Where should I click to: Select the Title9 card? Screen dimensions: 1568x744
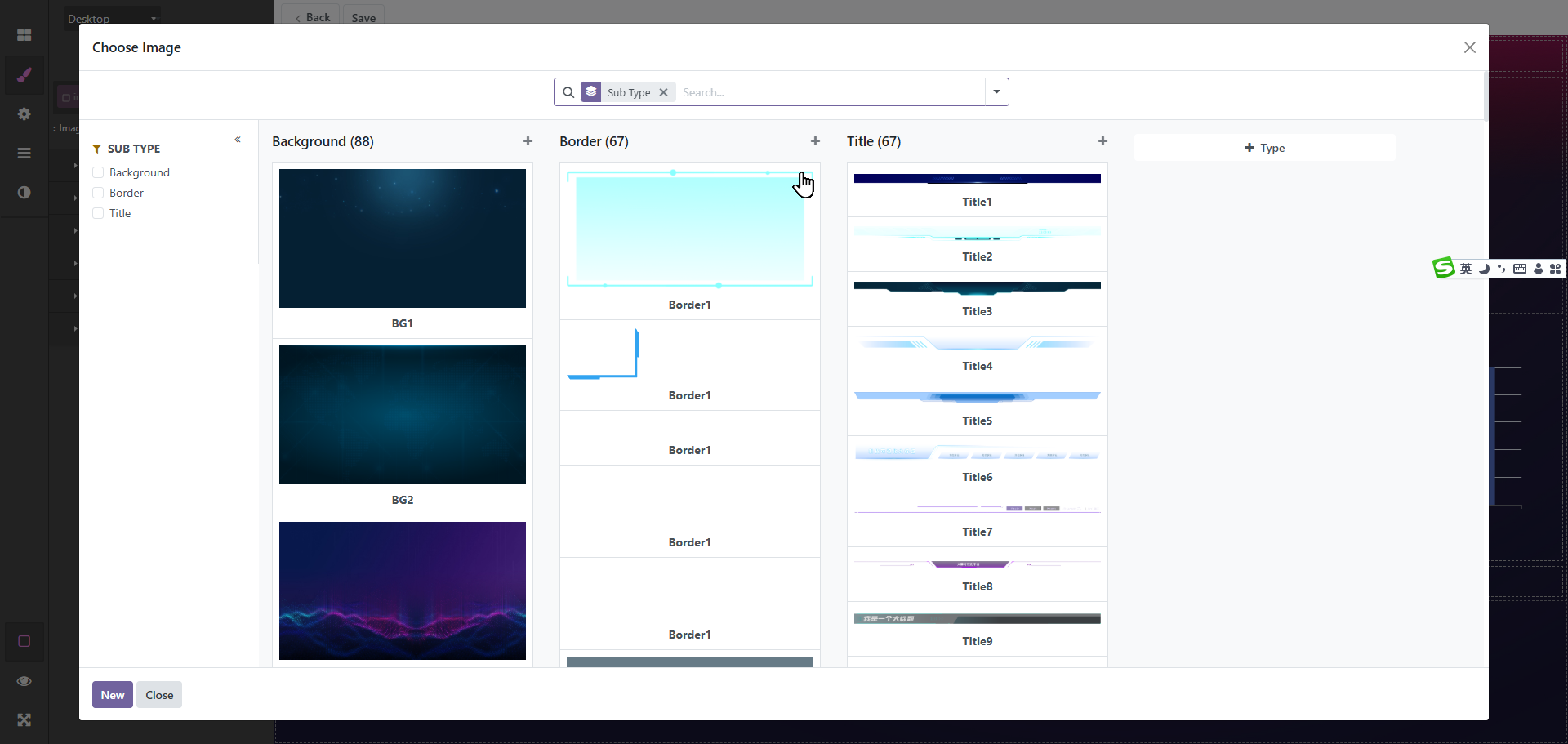pos(978,629)
